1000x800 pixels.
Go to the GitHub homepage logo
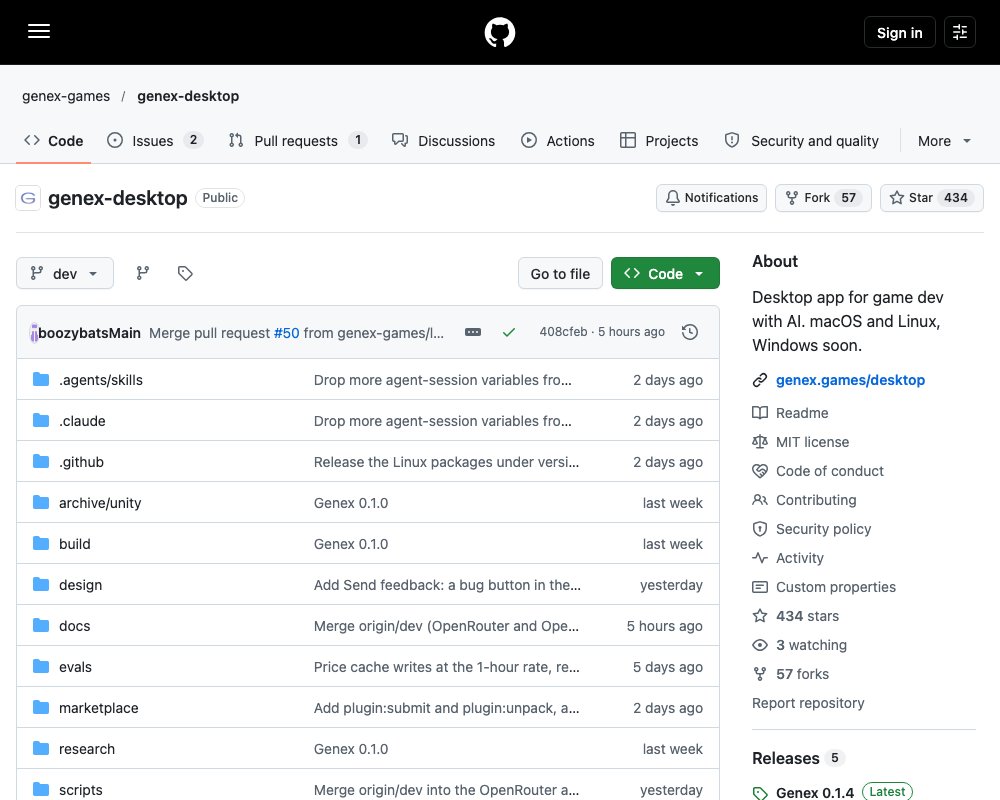pos(500,32)
